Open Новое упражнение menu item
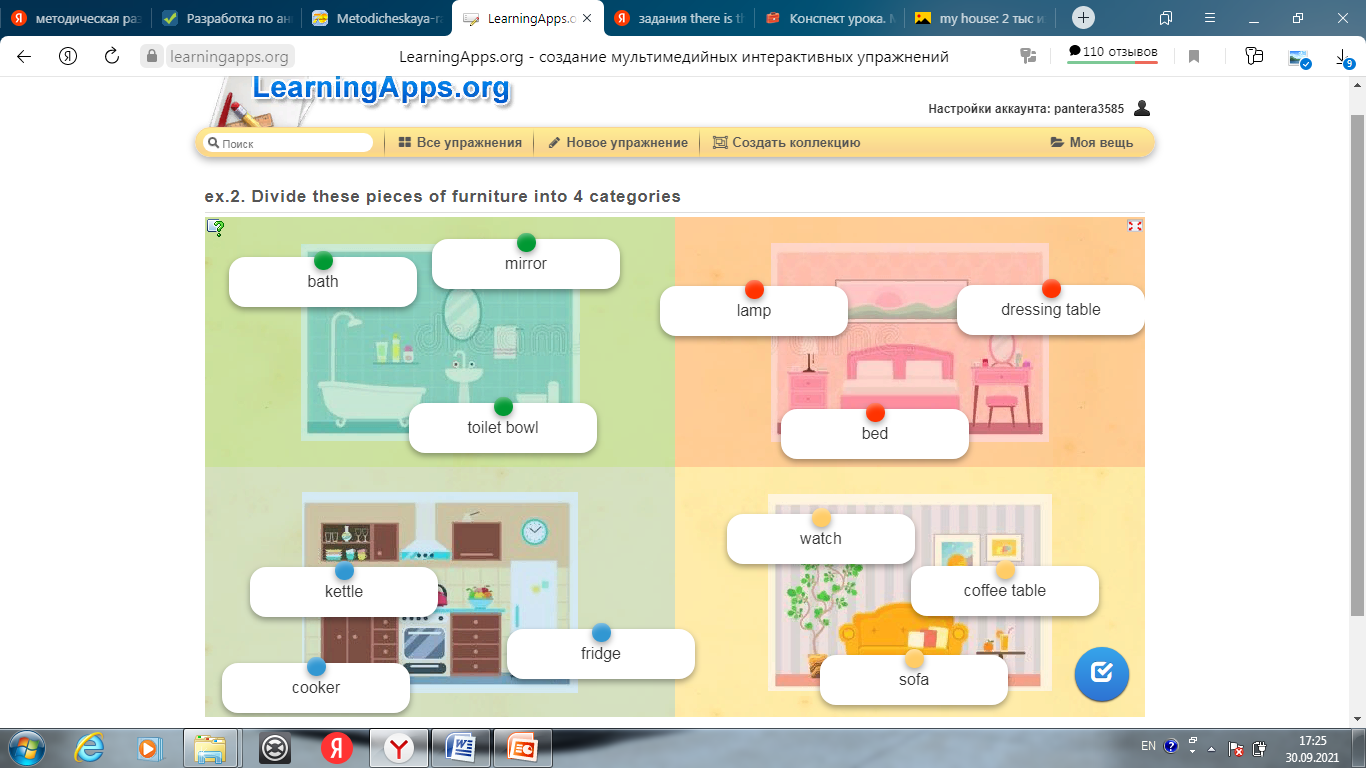The height and width of the screenshot is (768, 1366). coord(618,143)
